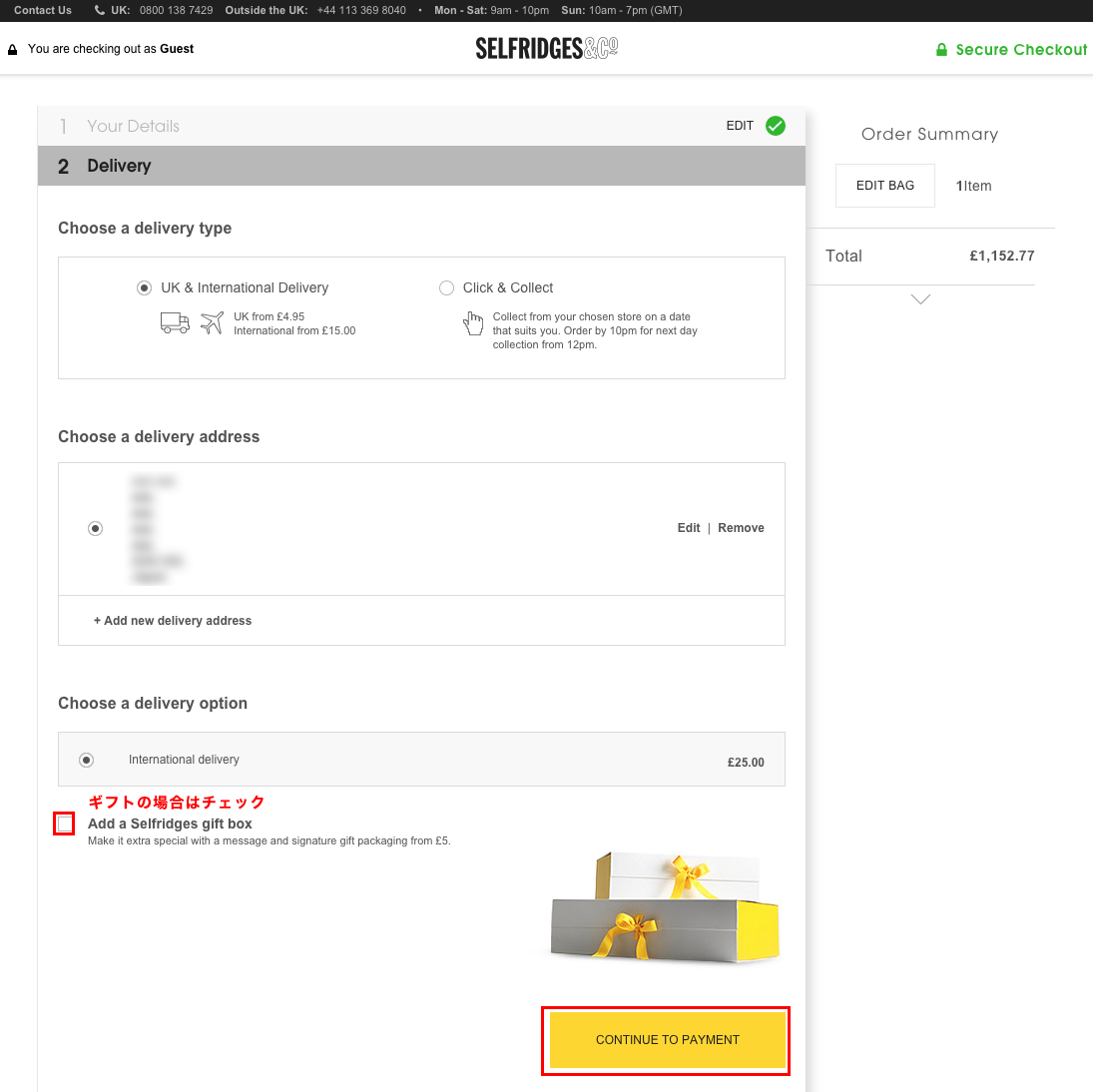
Task: Tick the Add a Selfridges gift box checkbox
Action: tap(64, 823)
